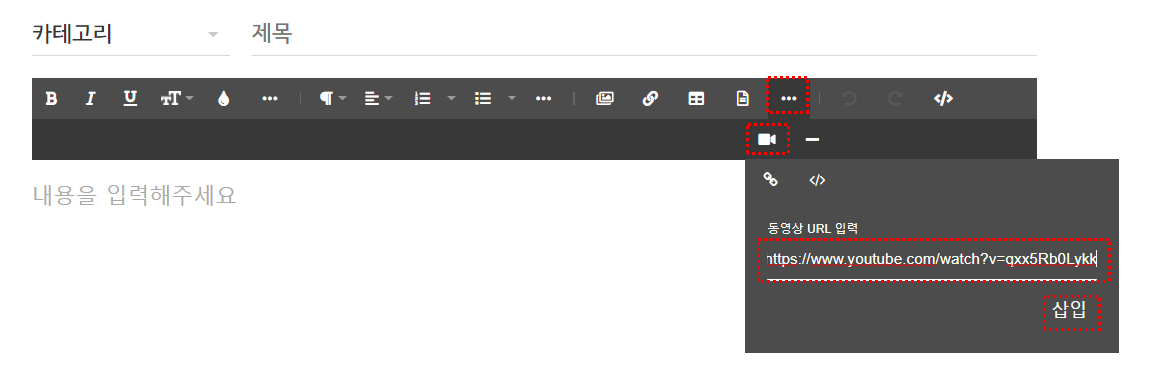This screenshot has height=390, width=1169.
Task: Focus the 동영상 URL input field
Action: pos(932,259)
